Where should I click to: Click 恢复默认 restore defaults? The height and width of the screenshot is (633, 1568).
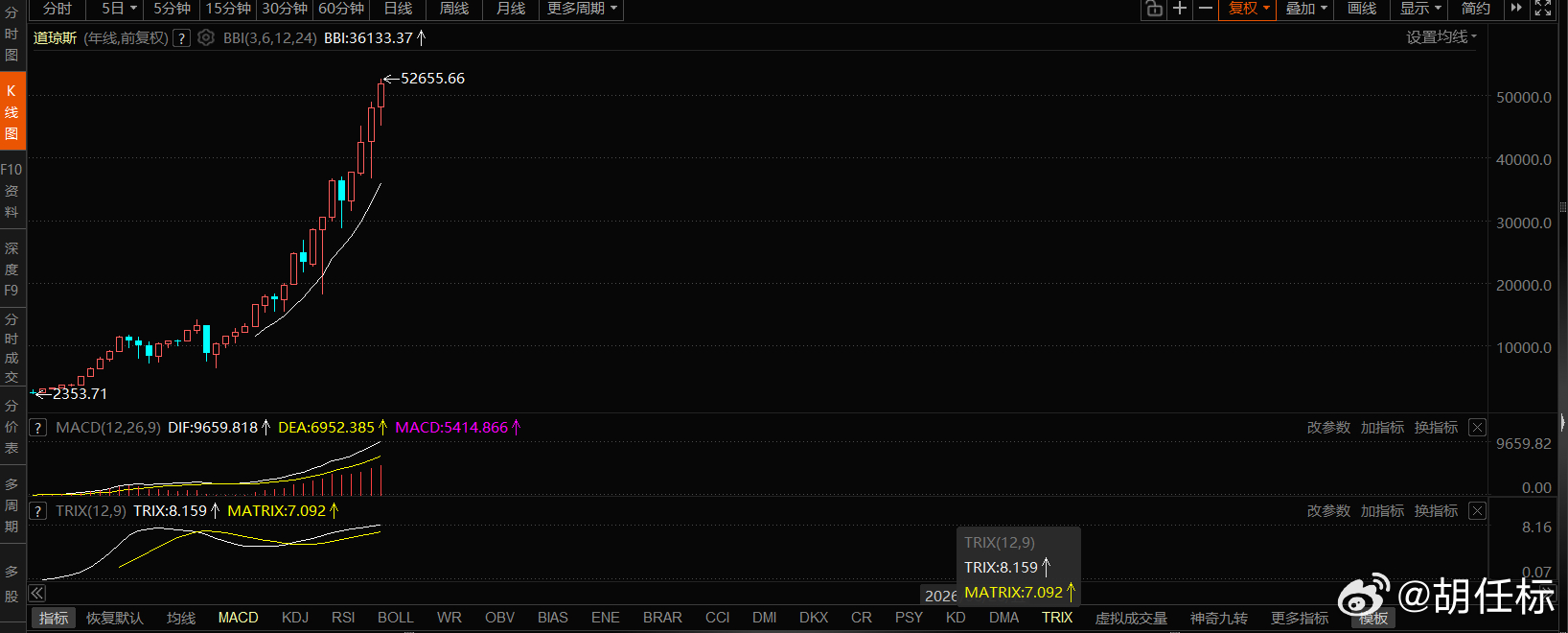click(x=115, y=619)
